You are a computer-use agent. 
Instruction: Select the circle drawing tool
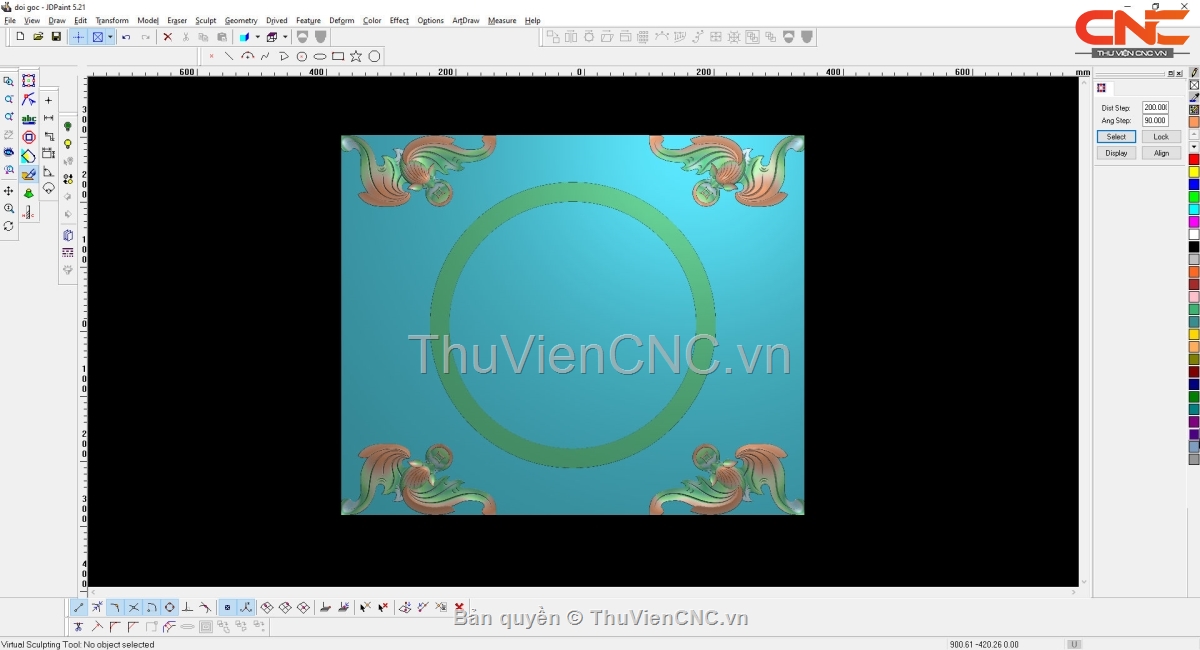coord(374,56)
